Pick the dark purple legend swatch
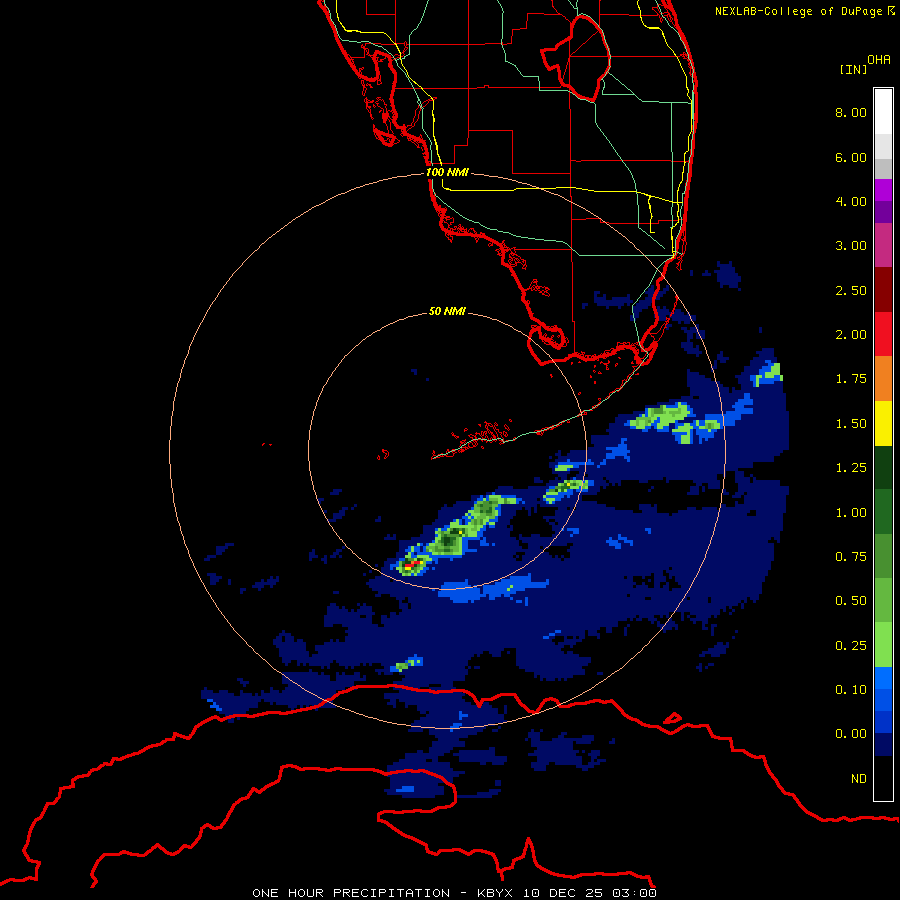Screen dimensions: 900x900 click(x=883, y=212)
